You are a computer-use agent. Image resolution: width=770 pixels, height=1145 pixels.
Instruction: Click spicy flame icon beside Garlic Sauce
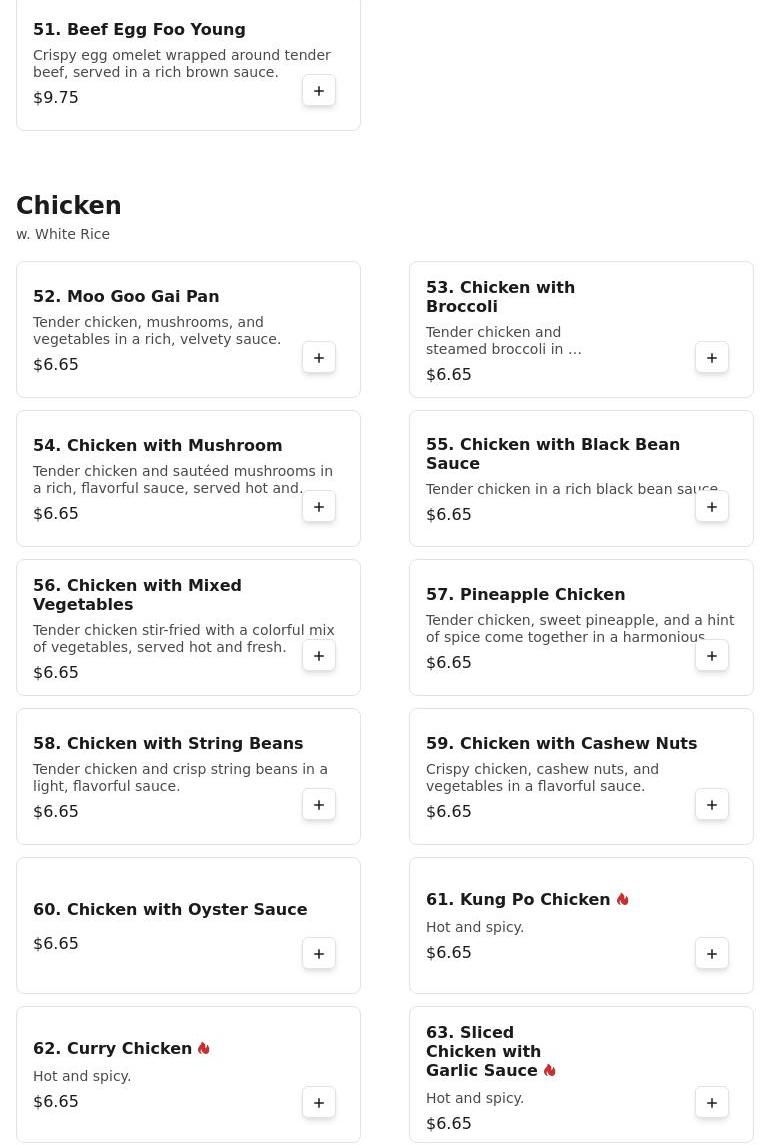(x=550, y=1071)
